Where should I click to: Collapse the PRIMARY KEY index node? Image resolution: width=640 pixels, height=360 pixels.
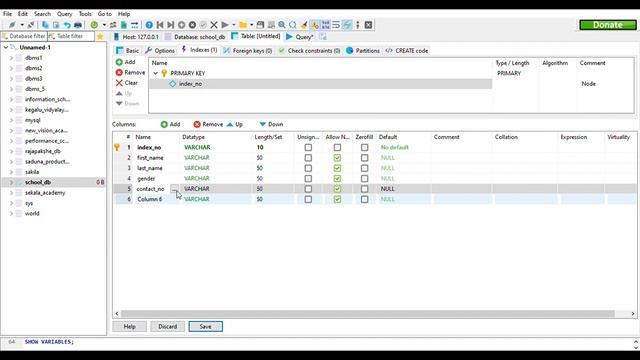pos(156,73)
